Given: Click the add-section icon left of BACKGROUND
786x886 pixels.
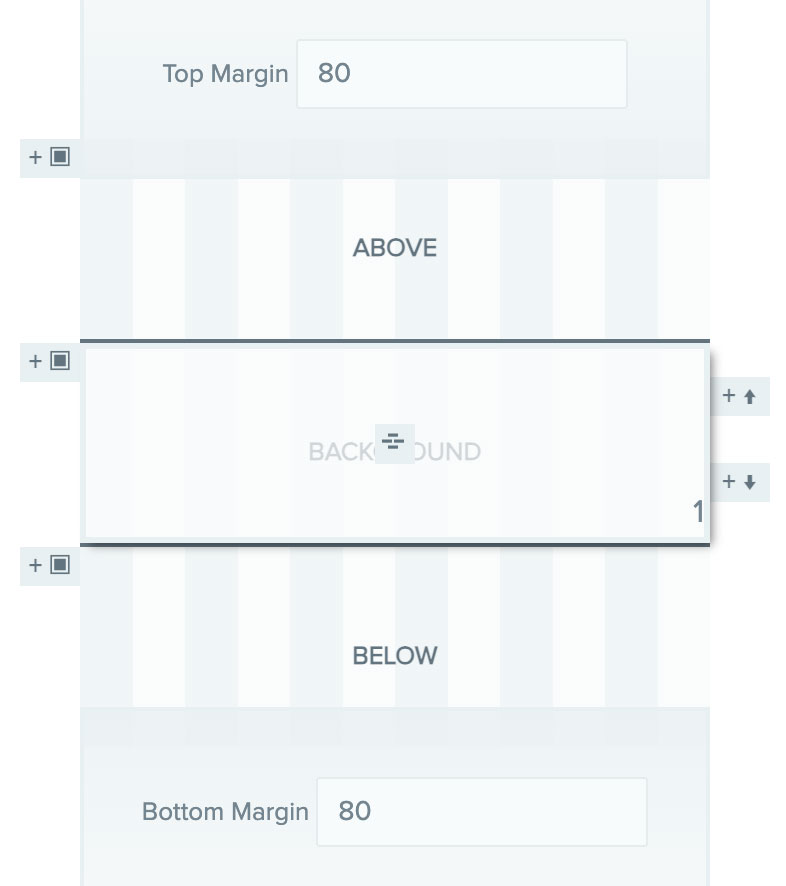Looking at the screenshot, I should pos(60,361).
